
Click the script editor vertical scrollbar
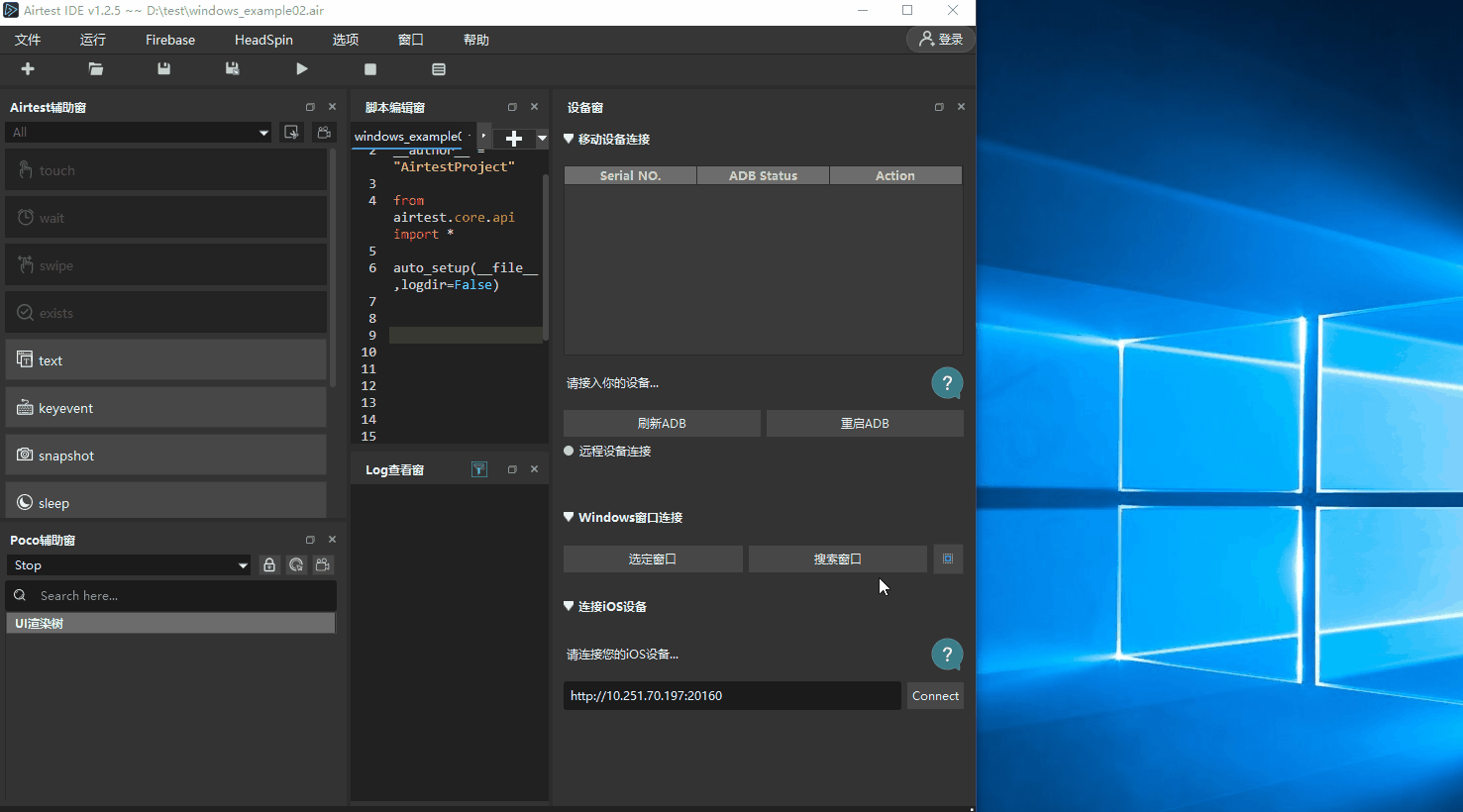[x=545, y=257]
